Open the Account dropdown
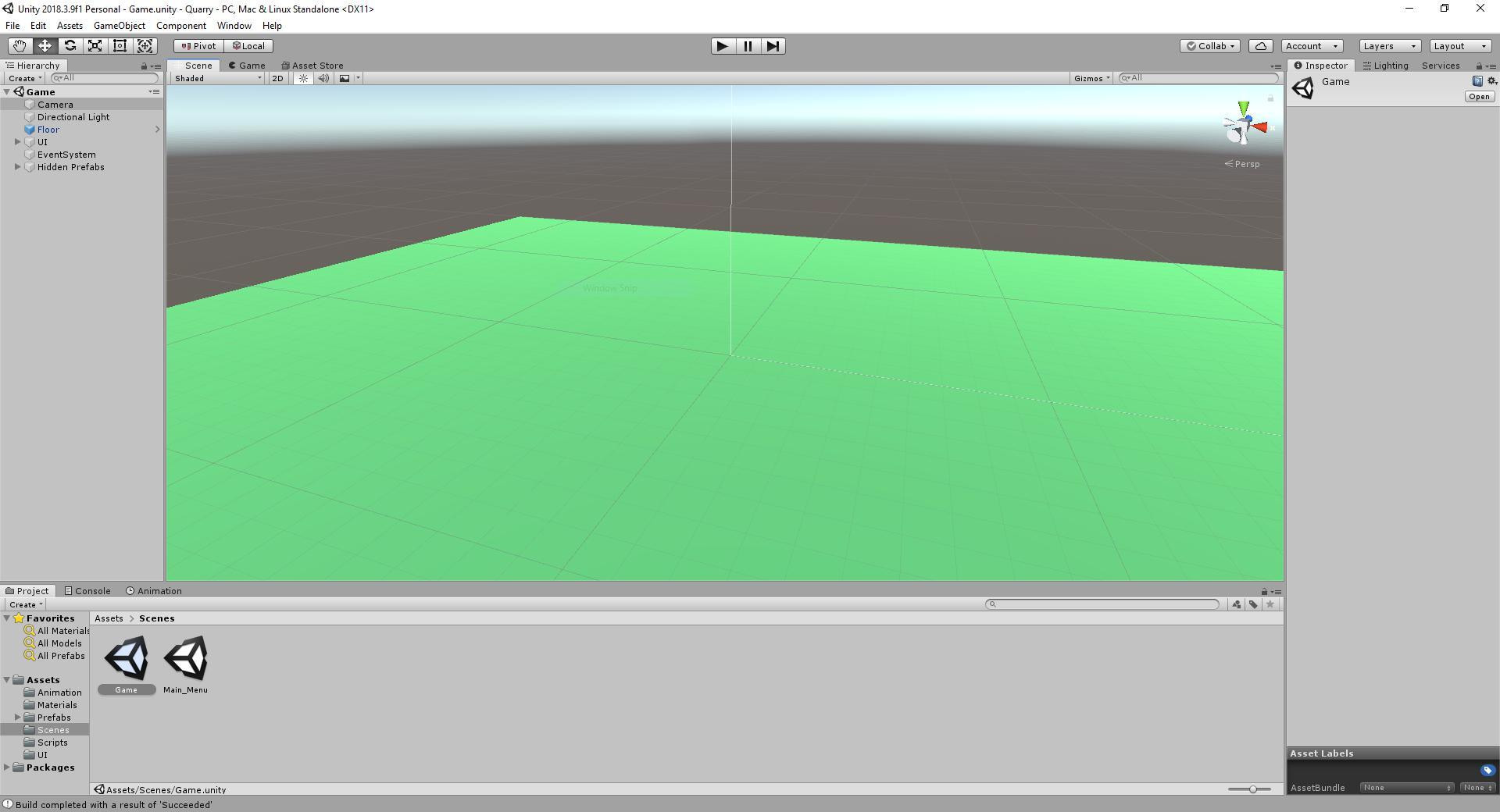The height and width of the screenshot is (812, 1500). click(x=1312, y=46)
